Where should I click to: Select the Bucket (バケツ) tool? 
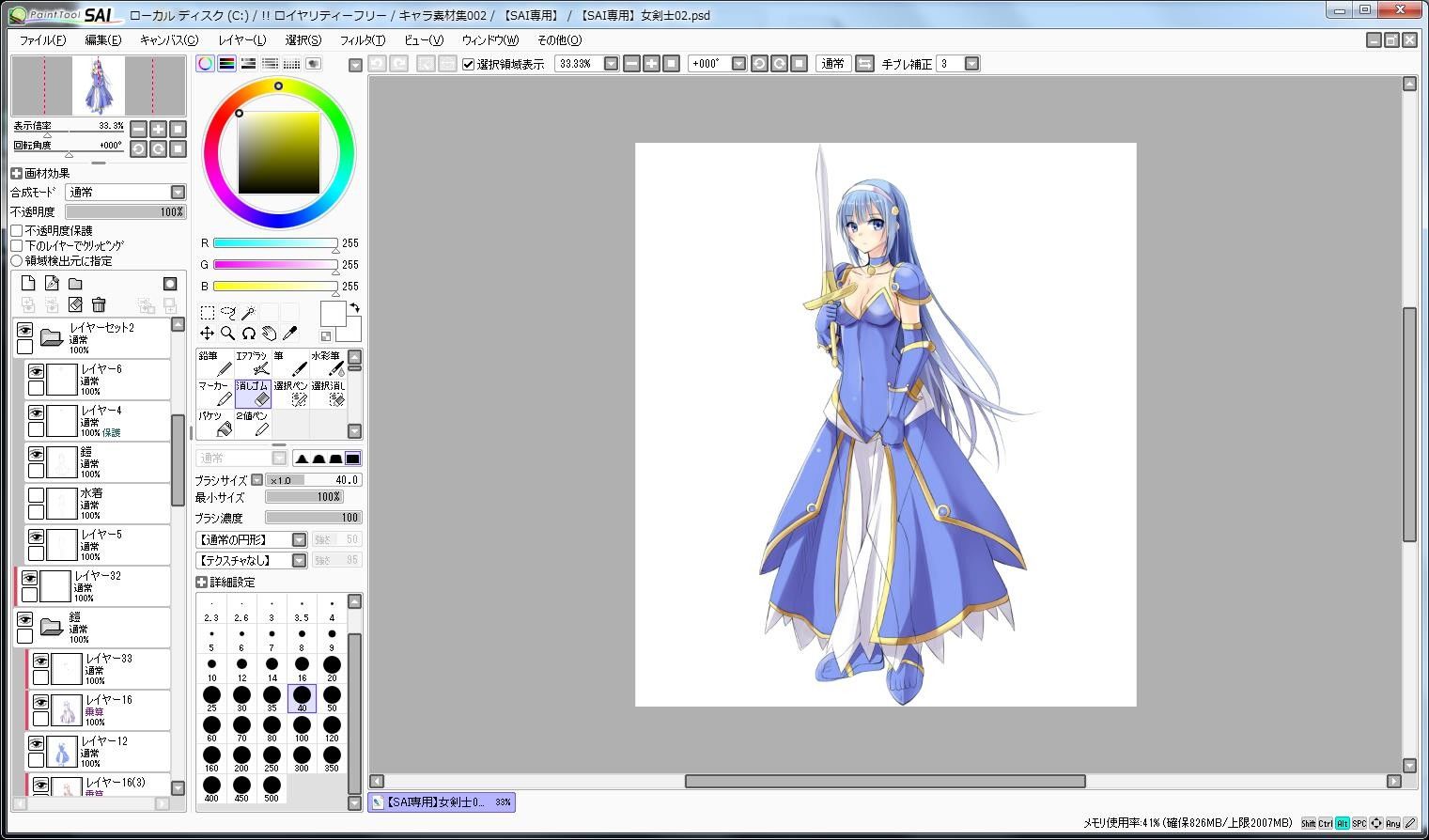(x=215, y=424)
